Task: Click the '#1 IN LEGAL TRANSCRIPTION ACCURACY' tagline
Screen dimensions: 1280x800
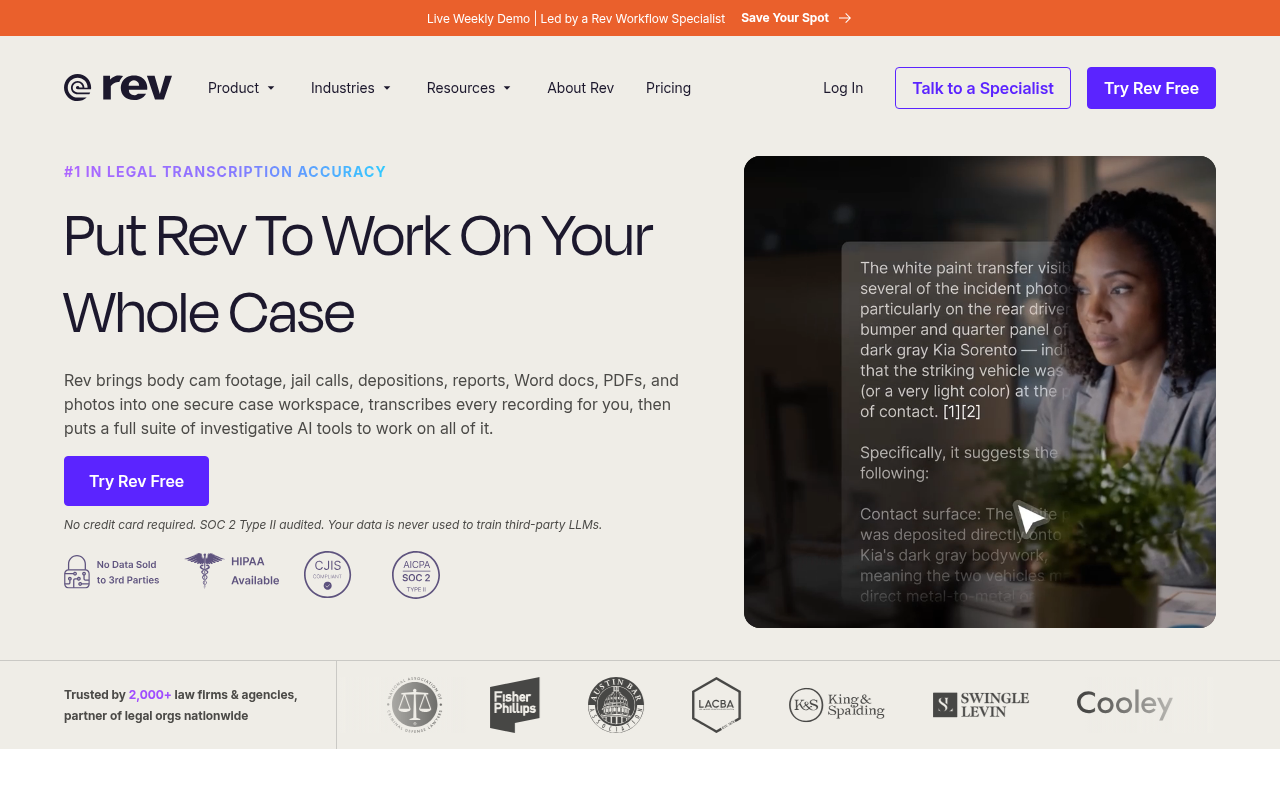Action: (x=225, y=172)
